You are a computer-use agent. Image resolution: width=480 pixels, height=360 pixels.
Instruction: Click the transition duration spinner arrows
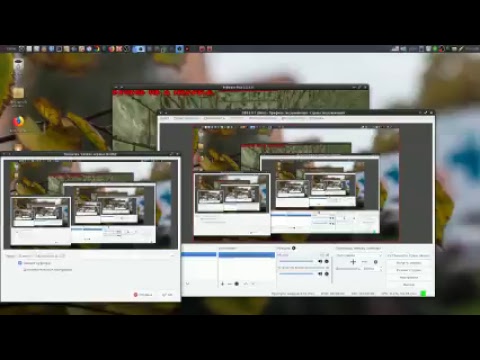point(381,268)
